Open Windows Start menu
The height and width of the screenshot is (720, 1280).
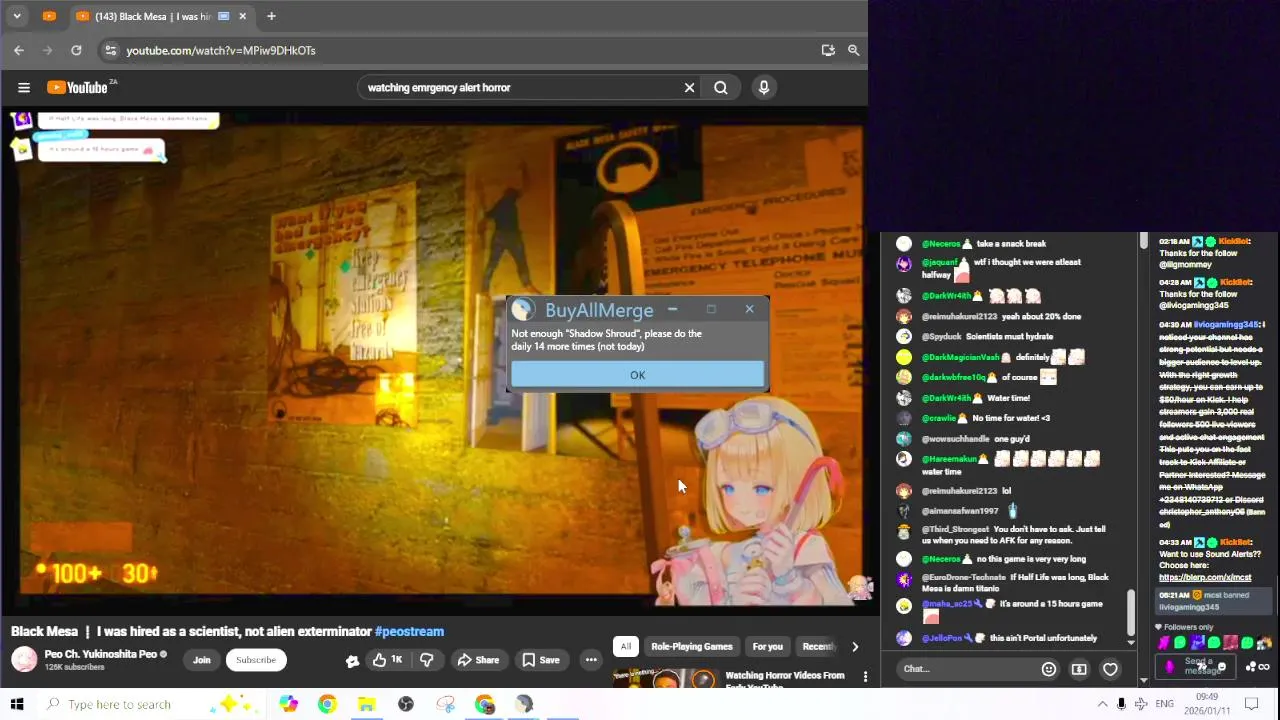tap(17, 704)
